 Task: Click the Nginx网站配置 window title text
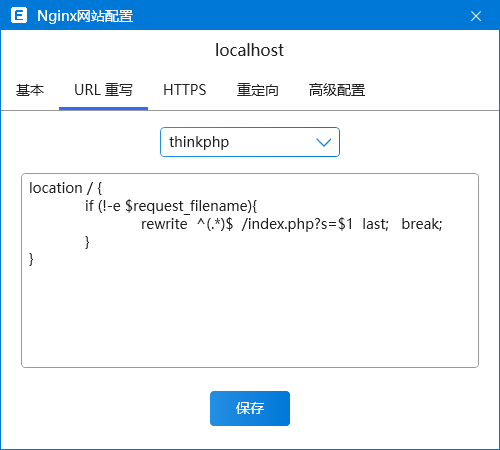pyautogui.click(x=85, y=16)
